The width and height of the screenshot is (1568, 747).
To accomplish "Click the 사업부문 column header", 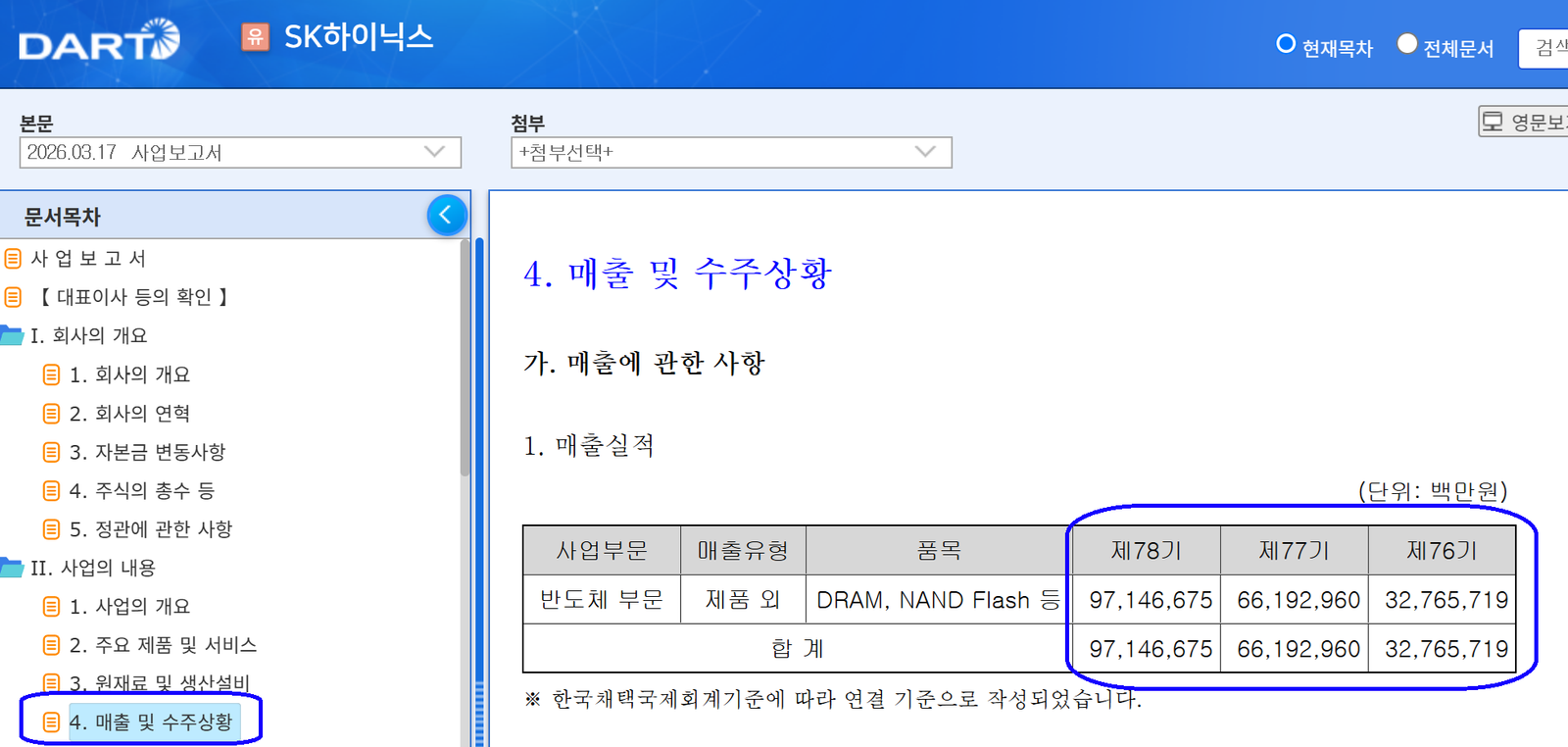I will click(602, 551).
